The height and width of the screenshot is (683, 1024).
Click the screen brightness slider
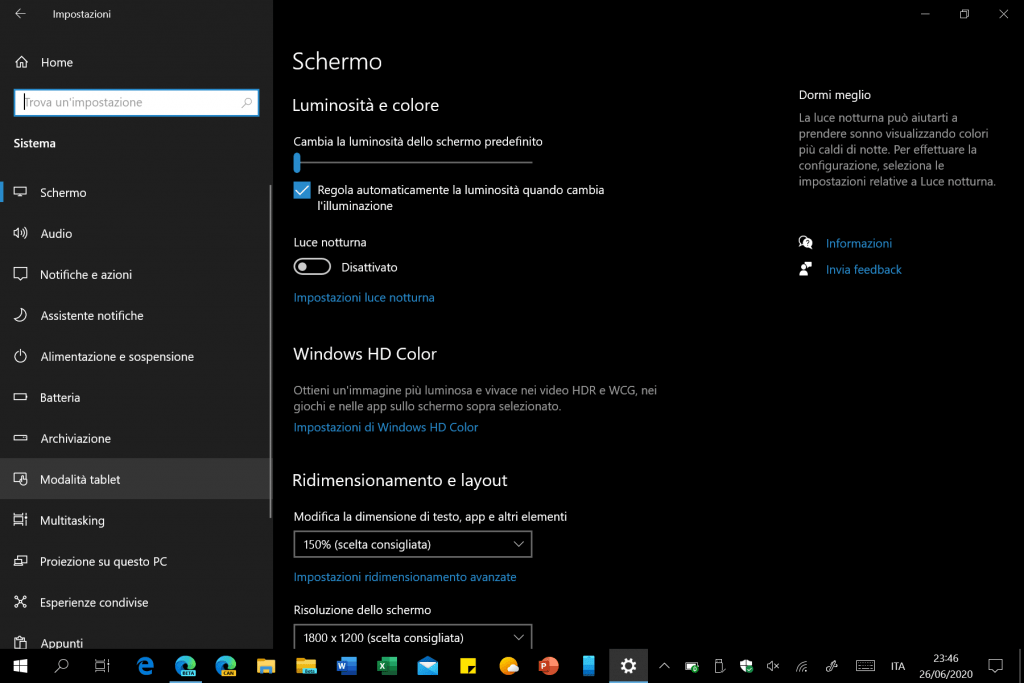(x=412, y=162)
